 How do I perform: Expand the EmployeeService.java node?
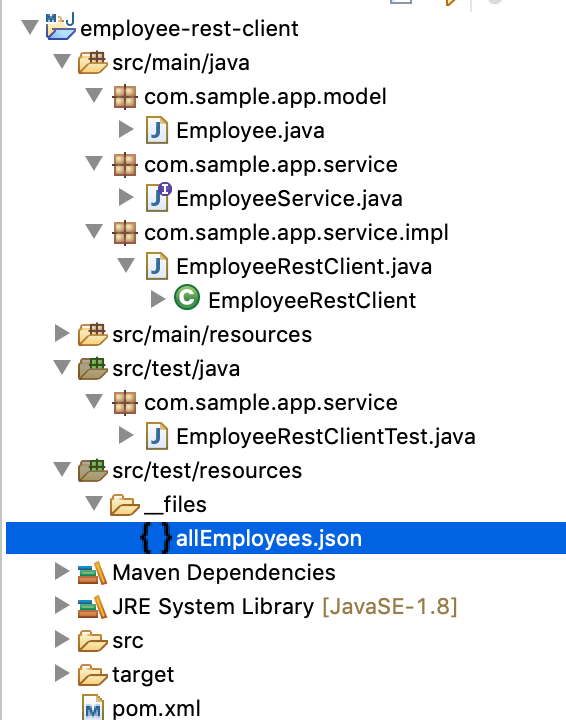[126, 197]
